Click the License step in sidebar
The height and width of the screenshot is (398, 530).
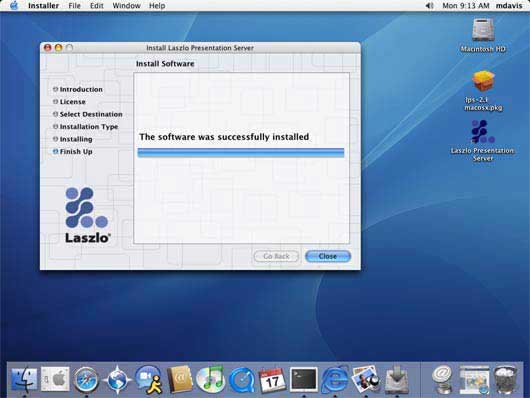69,102
